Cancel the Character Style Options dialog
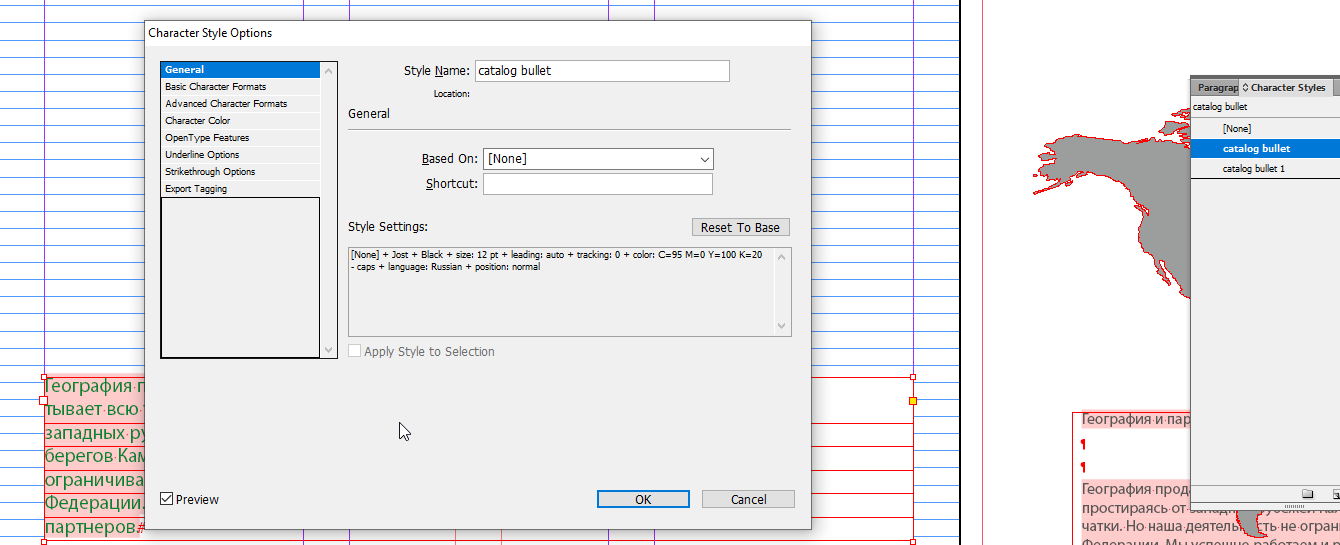Image resolution: width=1340 pixels, height=545 pixels. tap(748, 499)
